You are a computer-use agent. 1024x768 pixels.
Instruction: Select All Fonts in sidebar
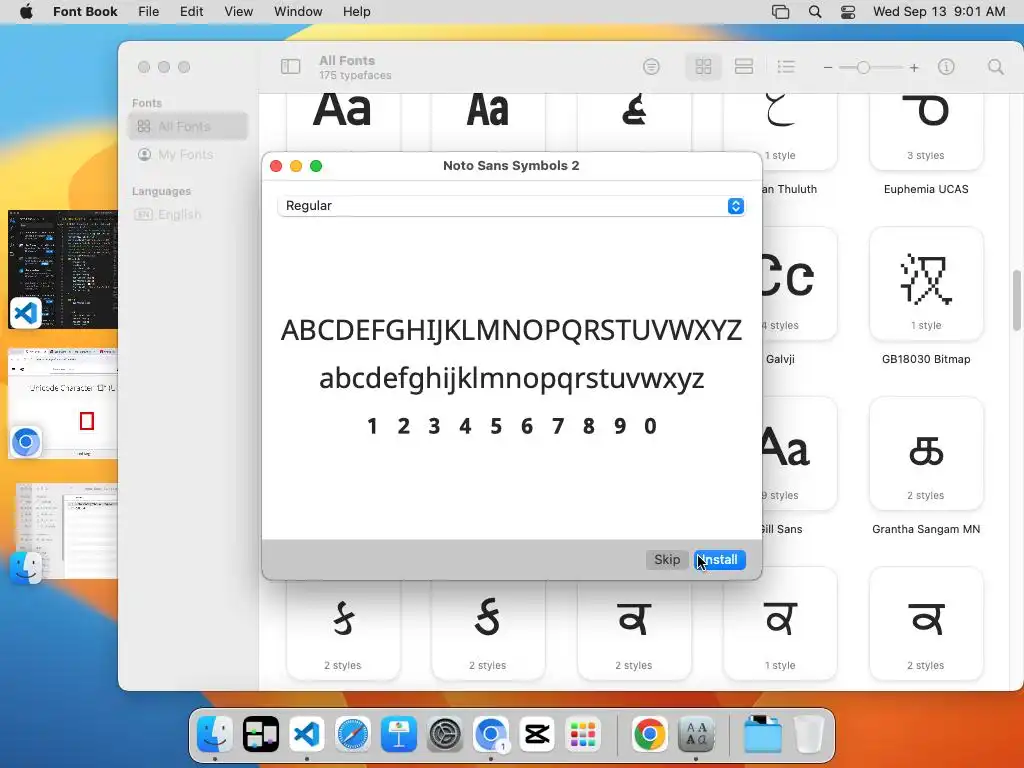pyautogui.click(x=188, y=126)
